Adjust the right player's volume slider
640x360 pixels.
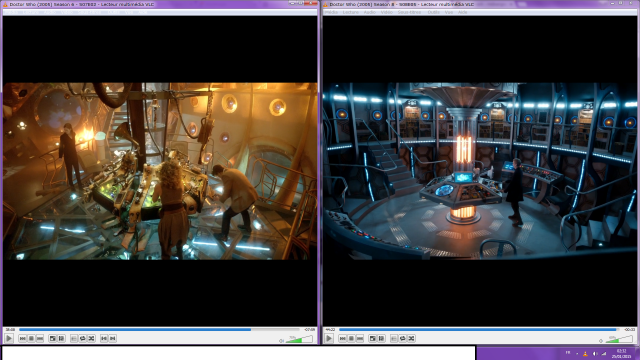click(x=620, y=339)
